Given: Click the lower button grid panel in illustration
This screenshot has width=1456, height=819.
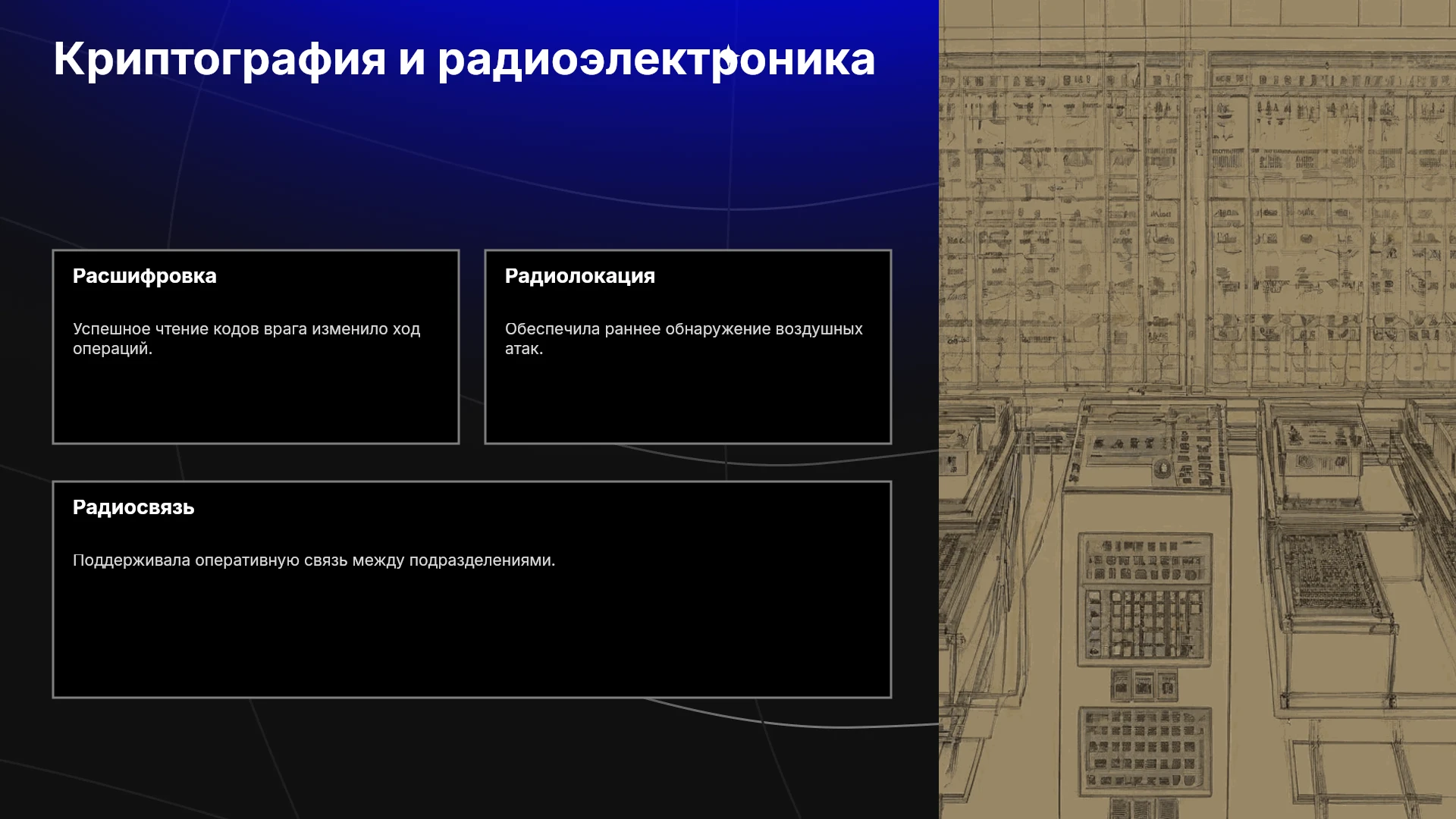Looking at the screenshot, I should pos(1145,750).
